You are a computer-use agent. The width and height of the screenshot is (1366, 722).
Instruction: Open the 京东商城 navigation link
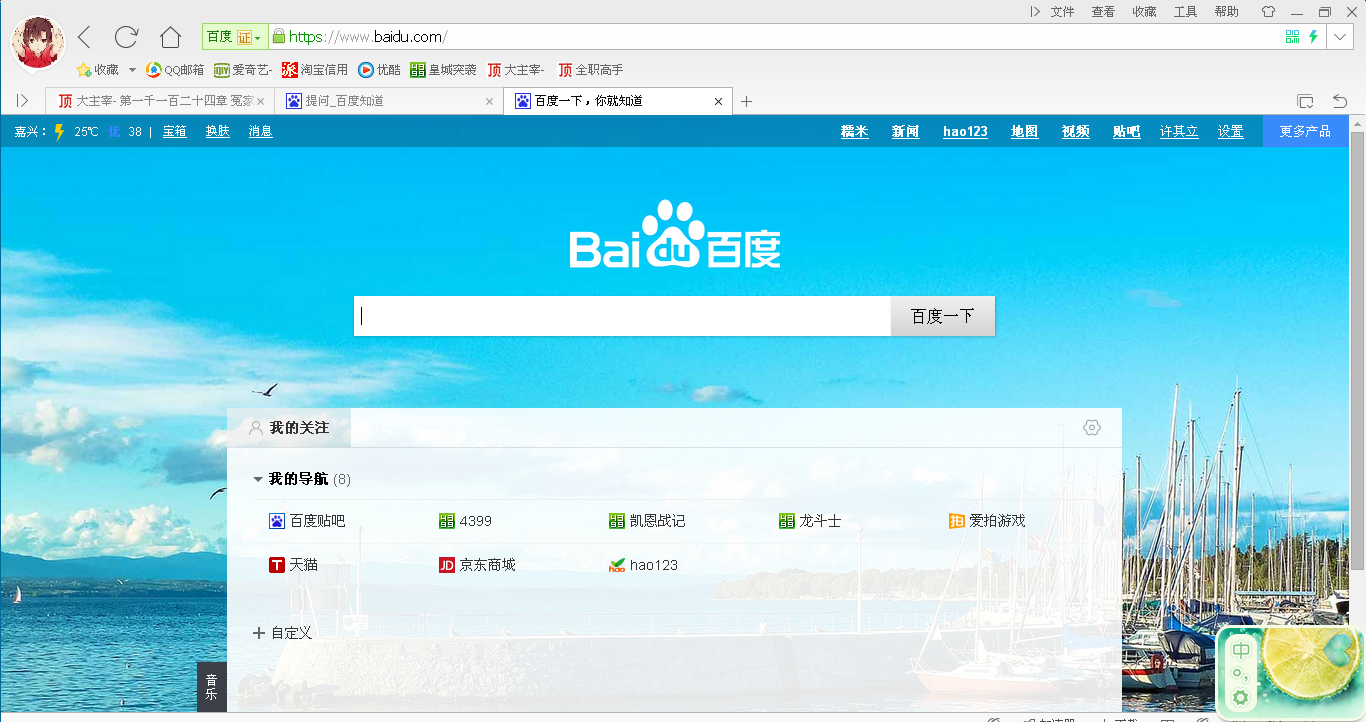point(477,565)
